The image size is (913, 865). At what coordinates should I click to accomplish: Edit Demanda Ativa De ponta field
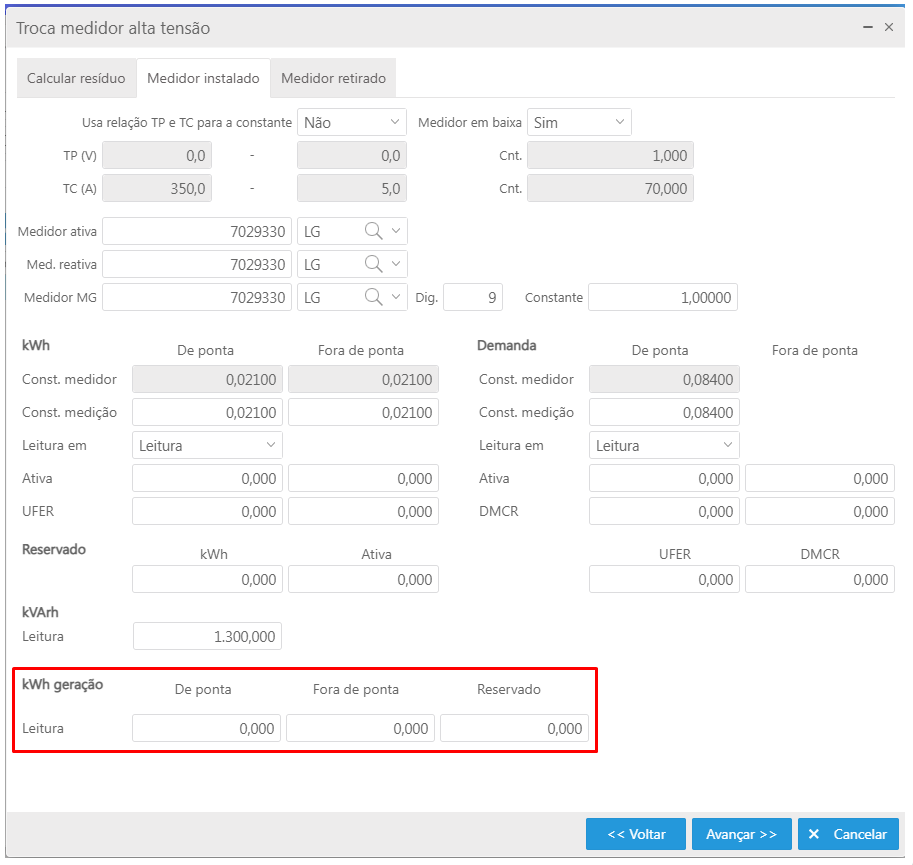point(664,478)
